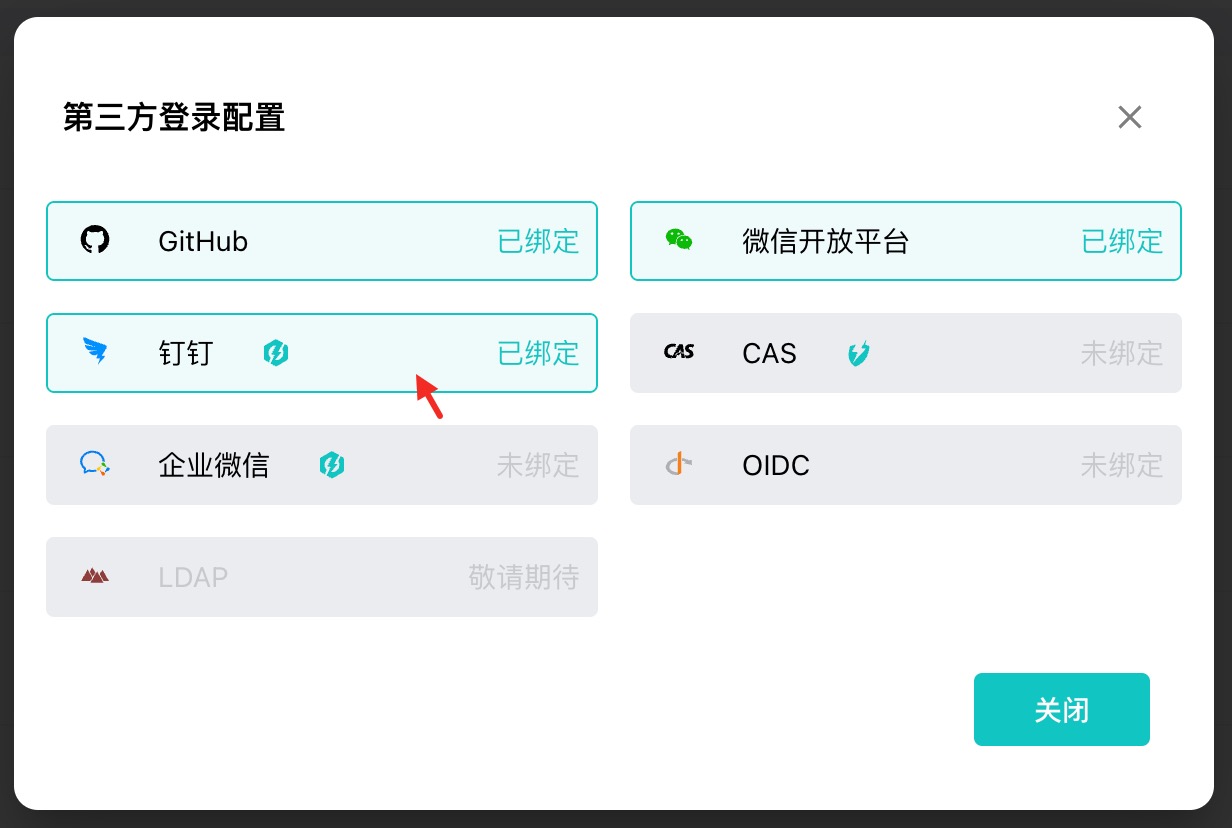Click the teal 关闭 button
Image resolution: width=1232 pixels, height=828 pixels.
tap(1062, 709)
